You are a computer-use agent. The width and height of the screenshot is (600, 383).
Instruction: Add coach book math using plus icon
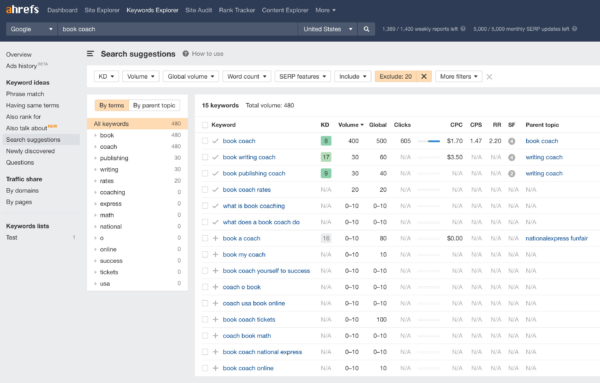pos(215,336)
